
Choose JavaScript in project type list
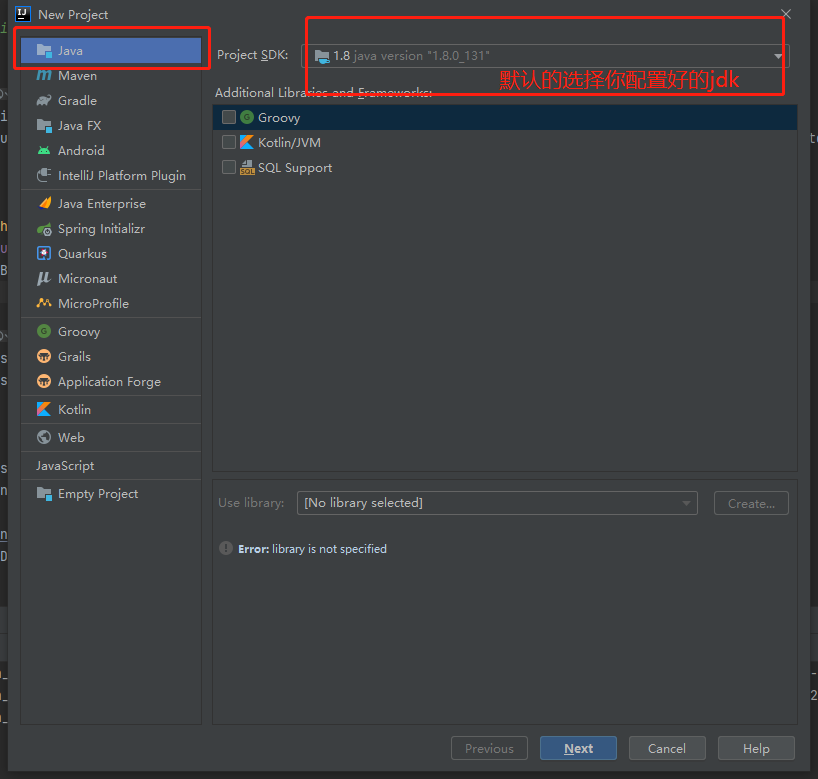pos(65,465)
